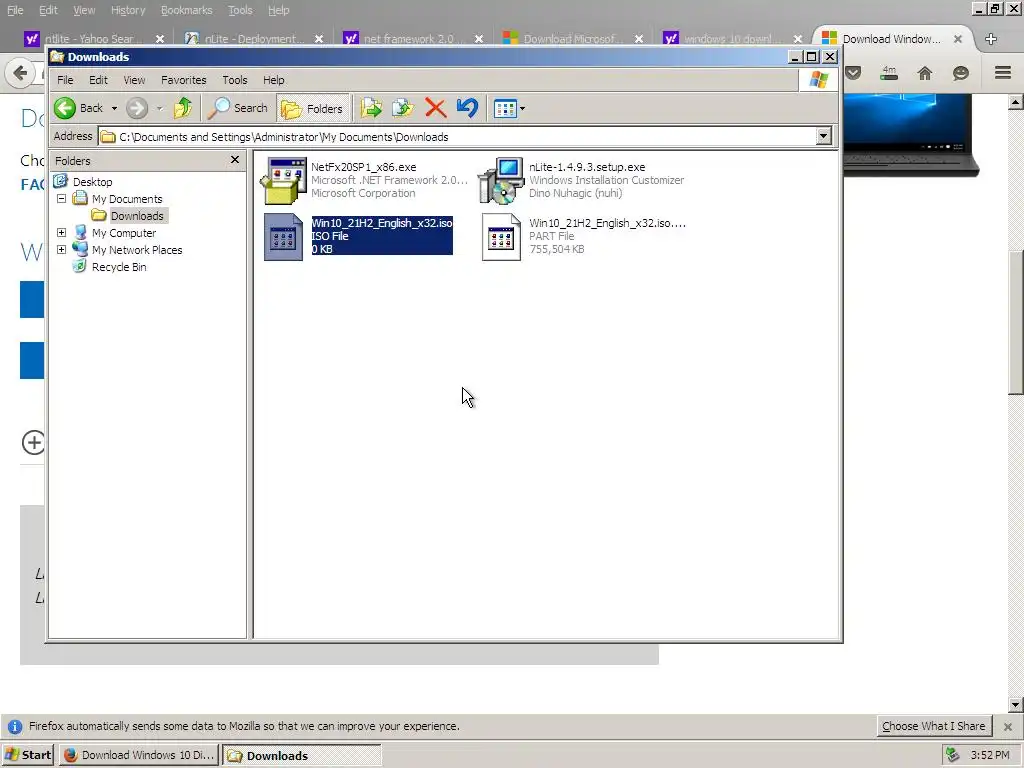Click the system tray network icon
Image resolution: width=1024 pixels, height=768 pixels.
tap(953, 755)
